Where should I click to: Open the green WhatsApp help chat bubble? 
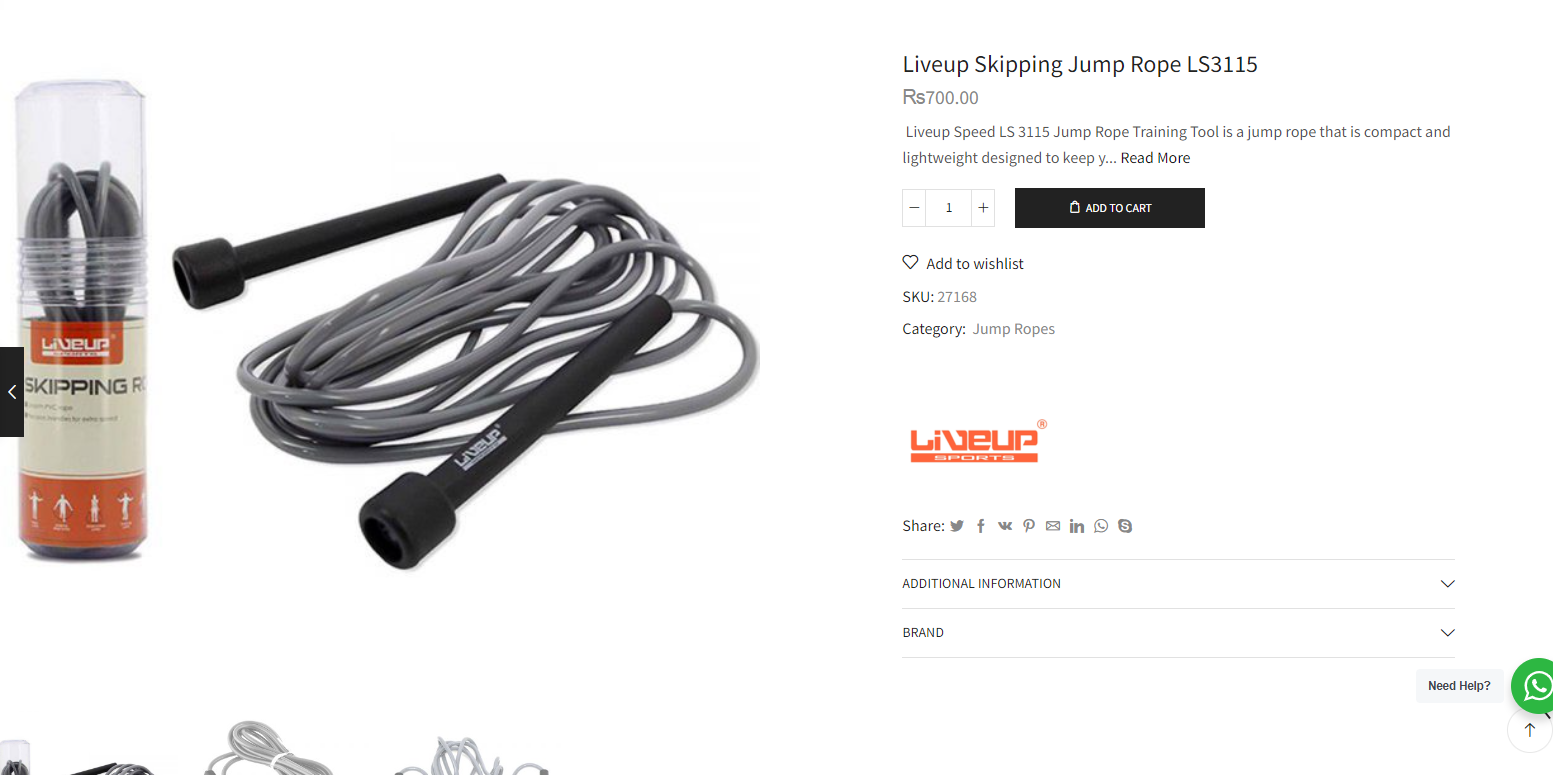(1533, 685)
